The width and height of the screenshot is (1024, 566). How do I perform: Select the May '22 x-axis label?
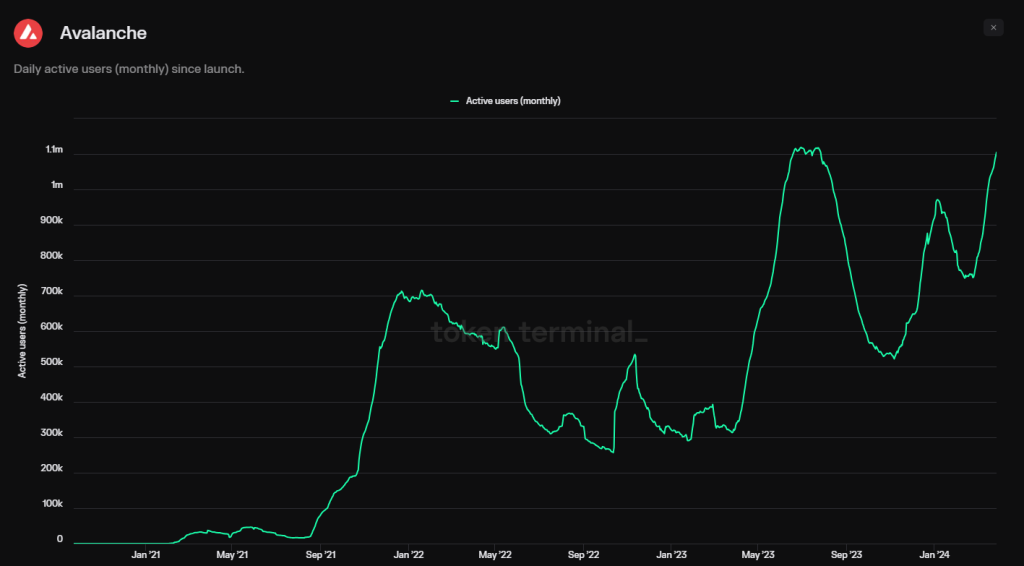[495, 554]
